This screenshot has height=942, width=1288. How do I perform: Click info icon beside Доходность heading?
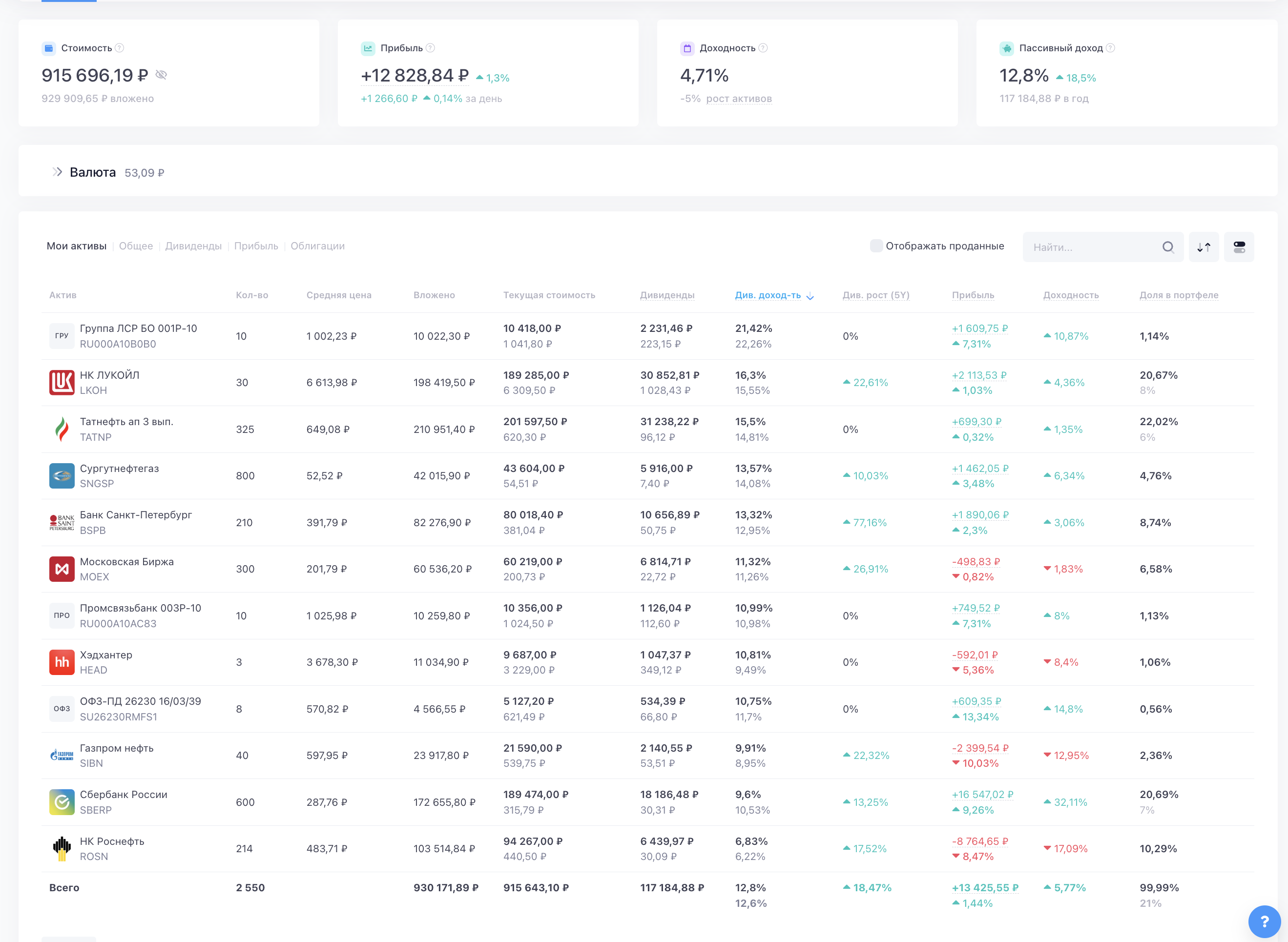click(763, 48)
